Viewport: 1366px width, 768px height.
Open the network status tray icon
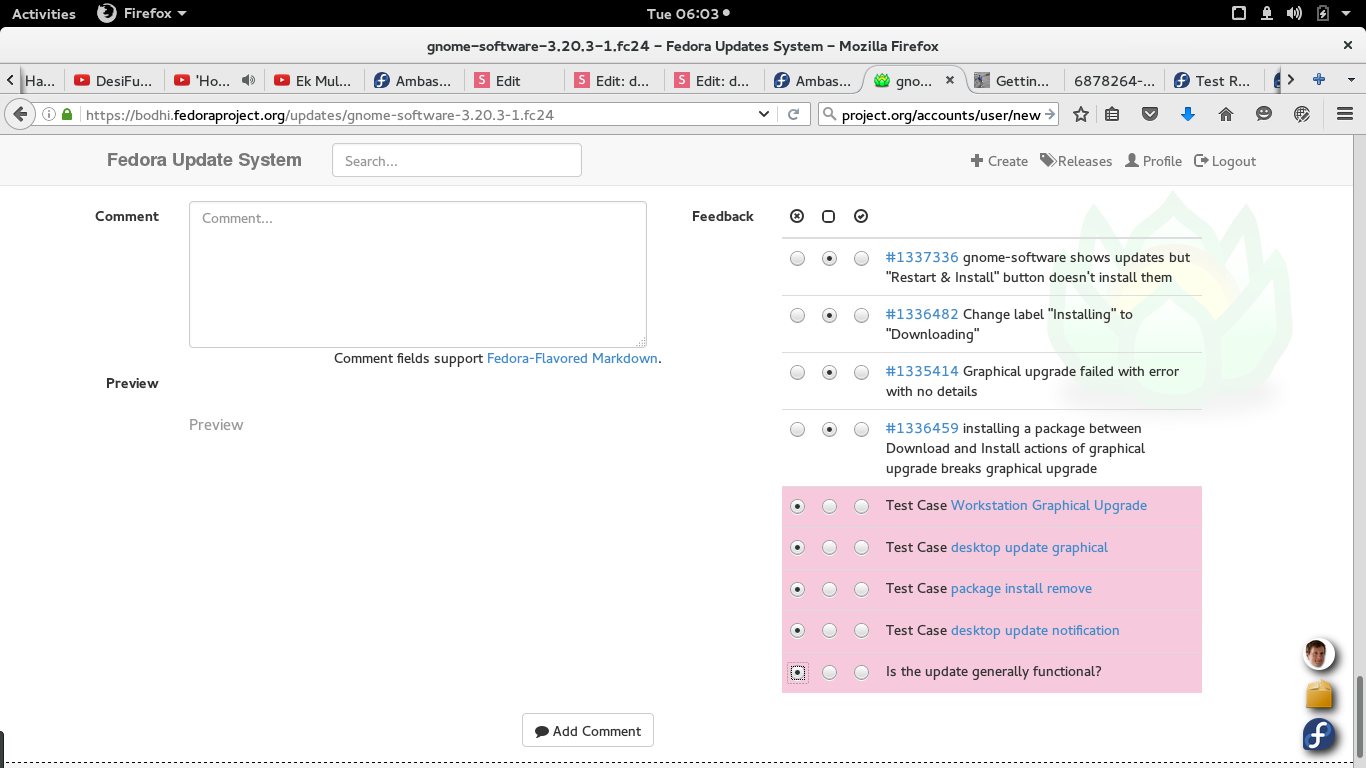click(x=1267, y=14)
